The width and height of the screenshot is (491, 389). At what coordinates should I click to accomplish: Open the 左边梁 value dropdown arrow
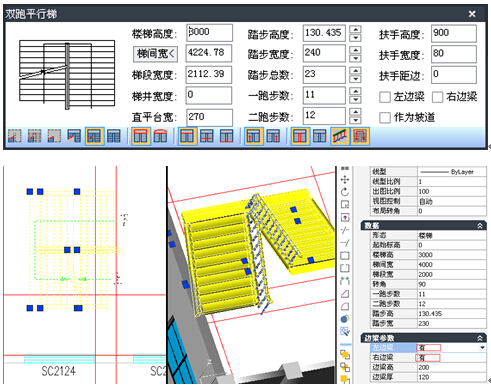coord(482,348)
